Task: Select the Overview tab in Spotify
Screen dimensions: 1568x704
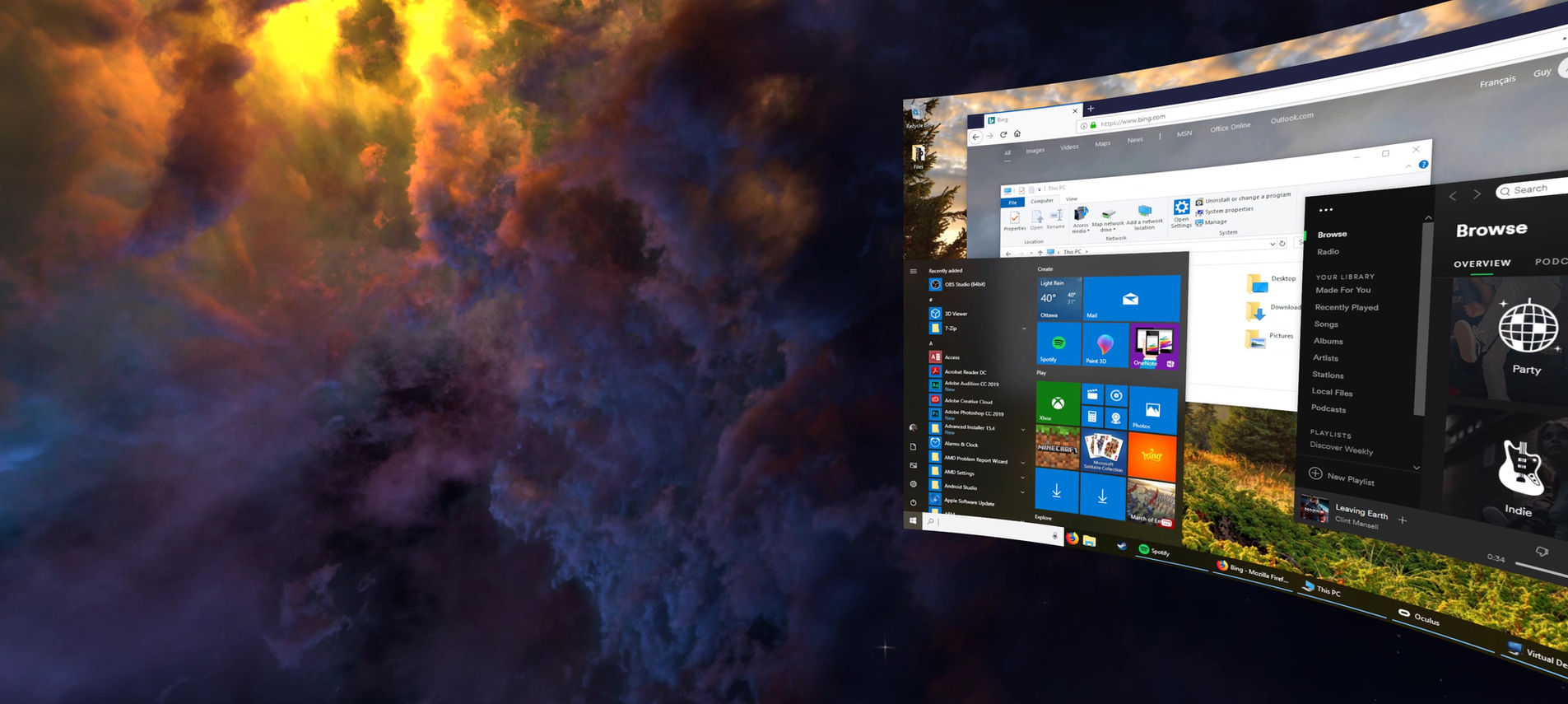Action: click(1482, 263)
